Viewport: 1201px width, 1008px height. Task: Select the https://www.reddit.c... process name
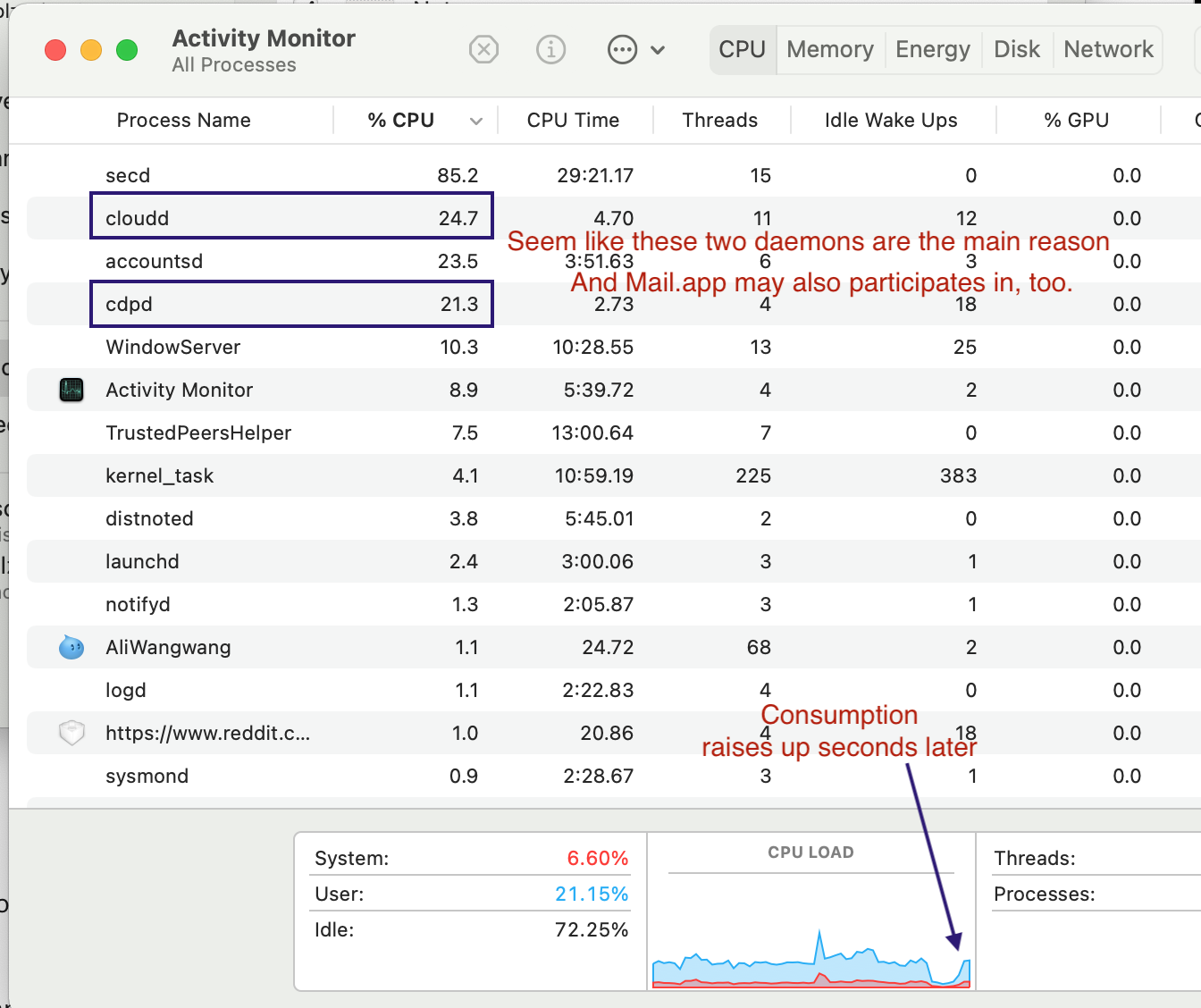tap(208, 734)
